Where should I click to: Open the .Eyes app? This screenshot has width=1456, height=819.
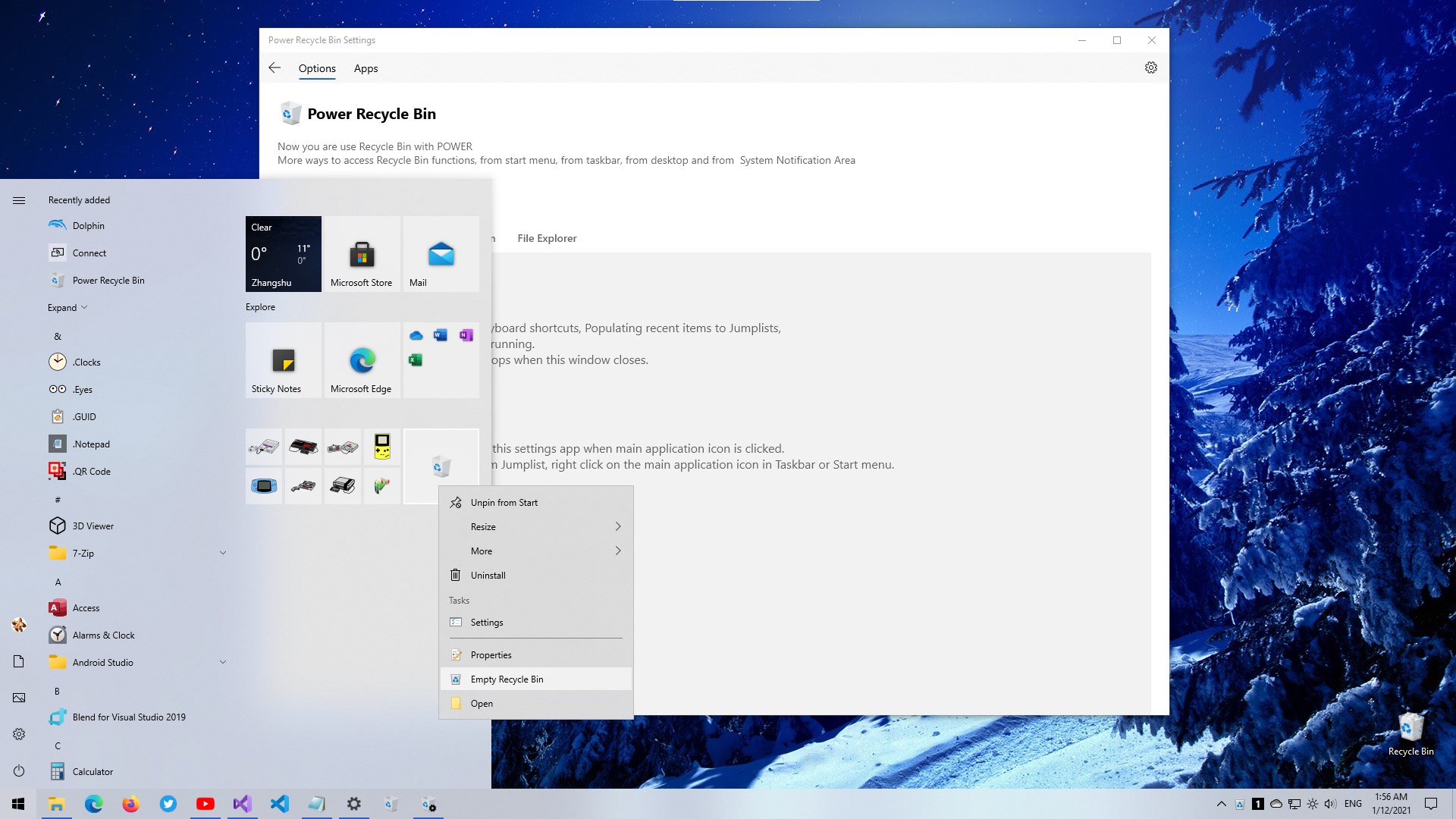tap(136, 390)
